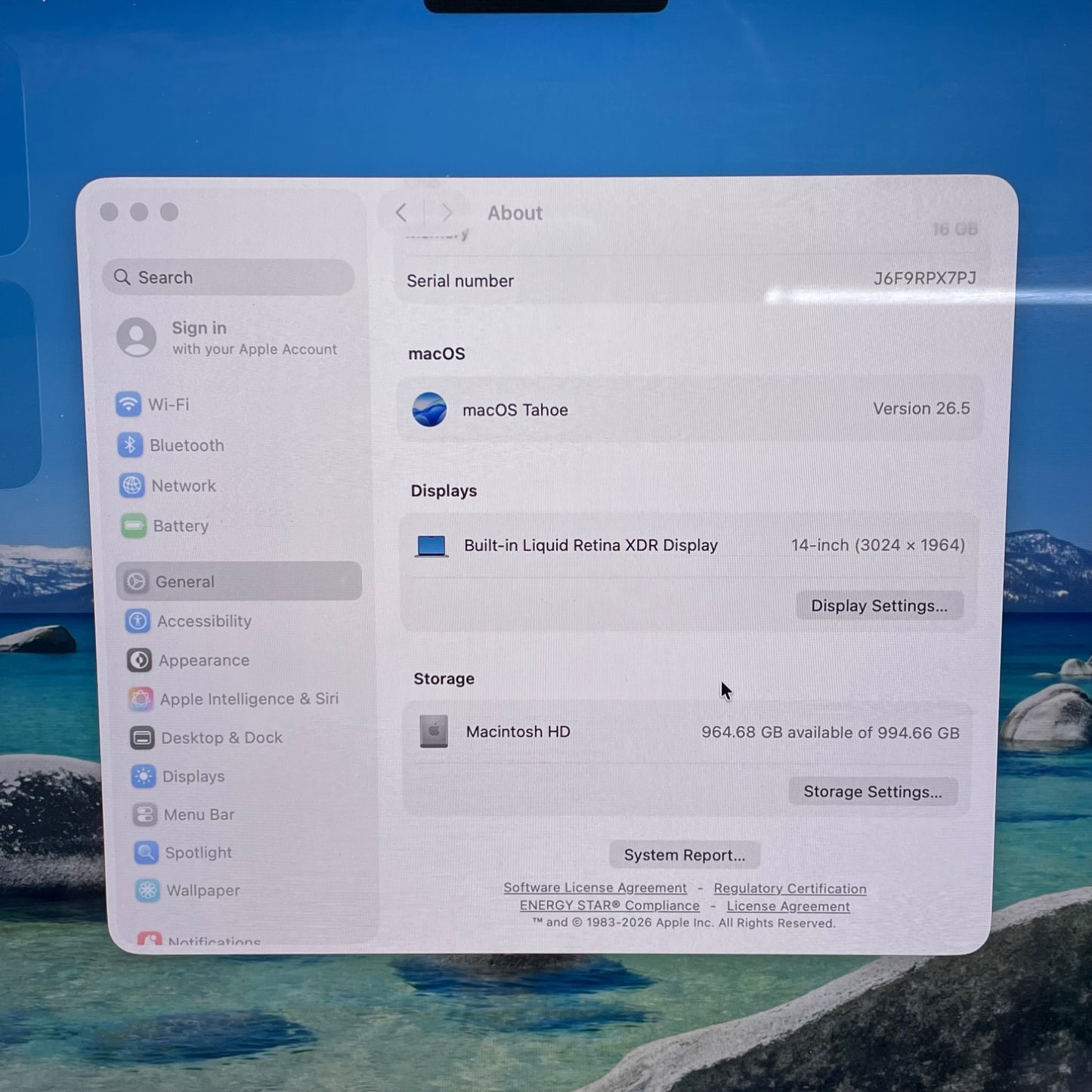Open Wi-Fi settings icon in sidebar
This screenshot has width=1092, height=1092.
[x=128, y=404]
